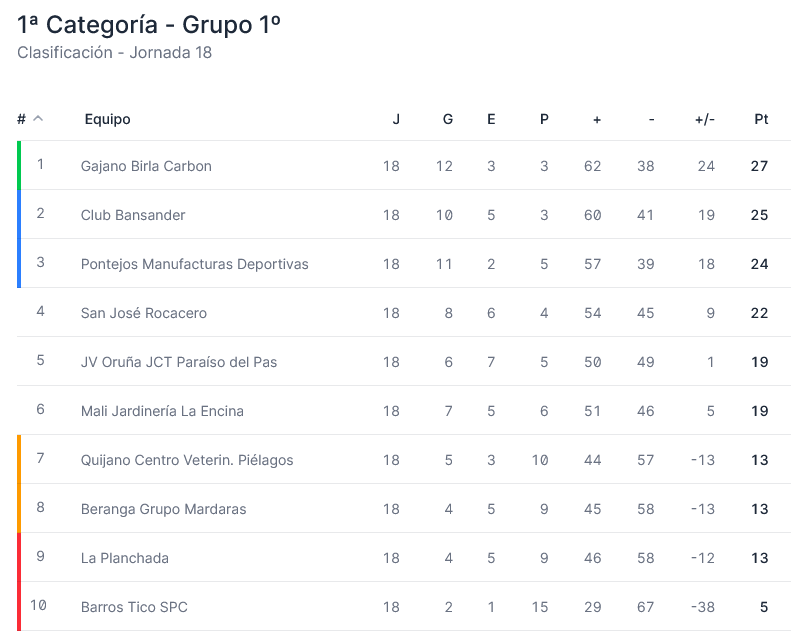Open Beranga Grupo Mardaras team entry
Image resolution: width=791 pixels, height=638 pixels.
tap(163, 508)
